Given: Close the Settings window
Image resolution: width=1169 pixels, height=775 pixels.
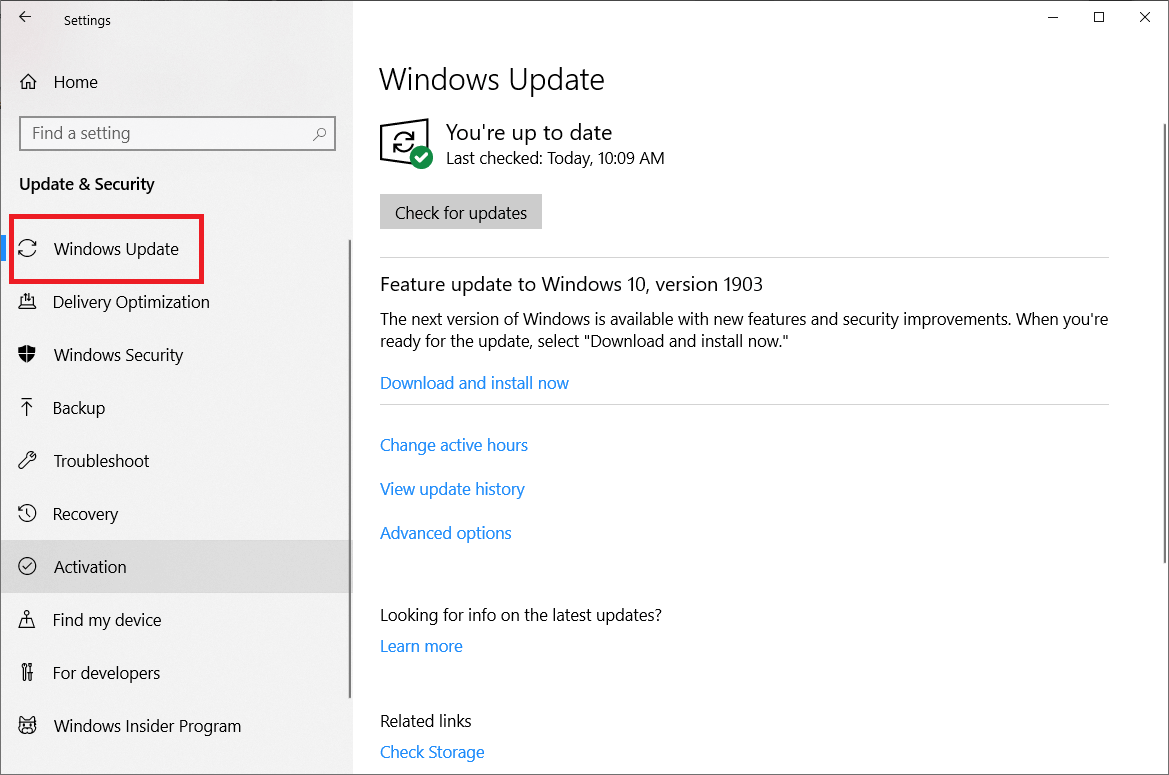Looking at the screenshot, I should pyautogui.click(x=1145, y=17).
